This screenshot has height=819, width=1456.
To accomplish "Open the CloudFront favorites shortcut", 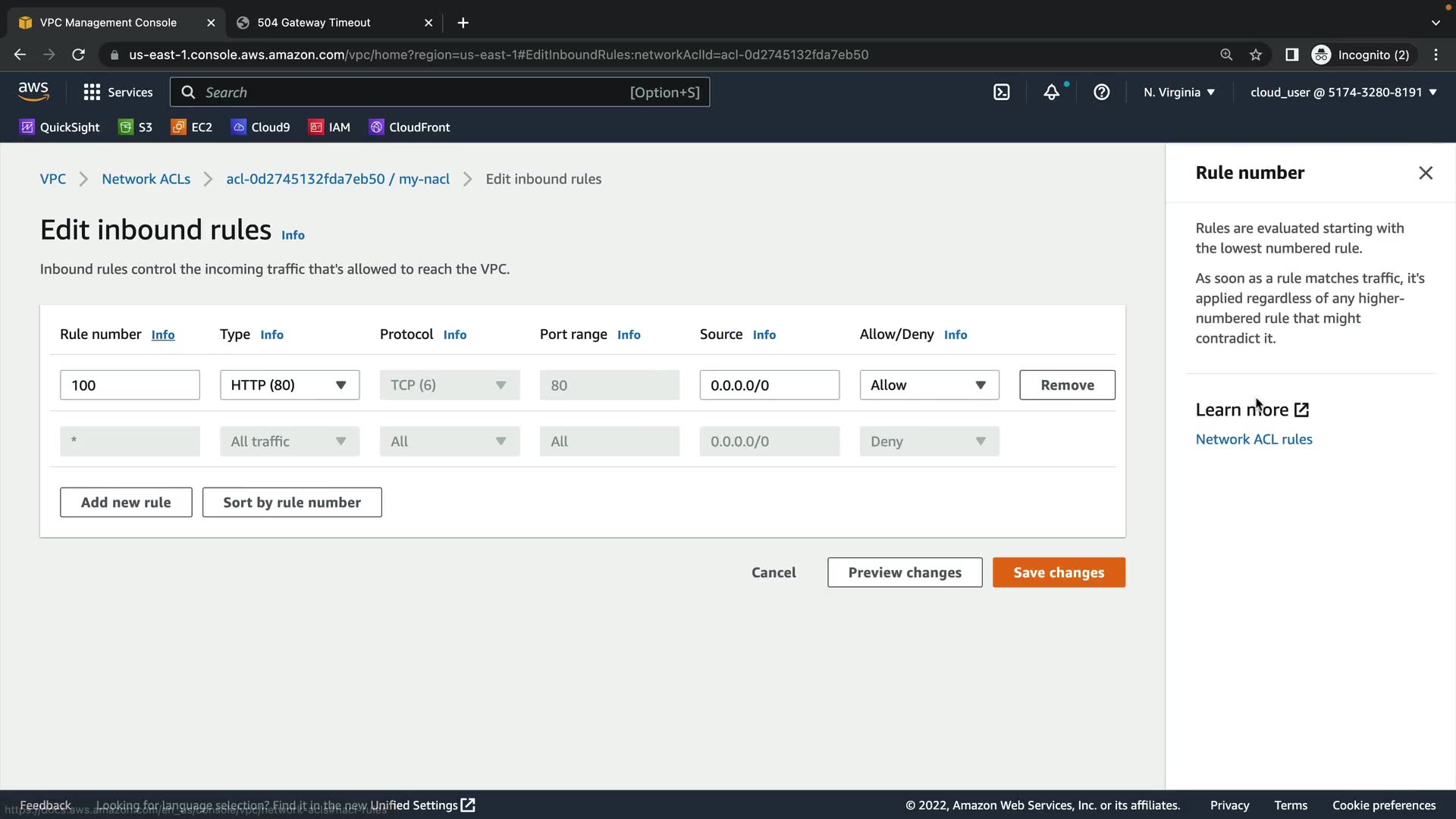I will point(409,127).
